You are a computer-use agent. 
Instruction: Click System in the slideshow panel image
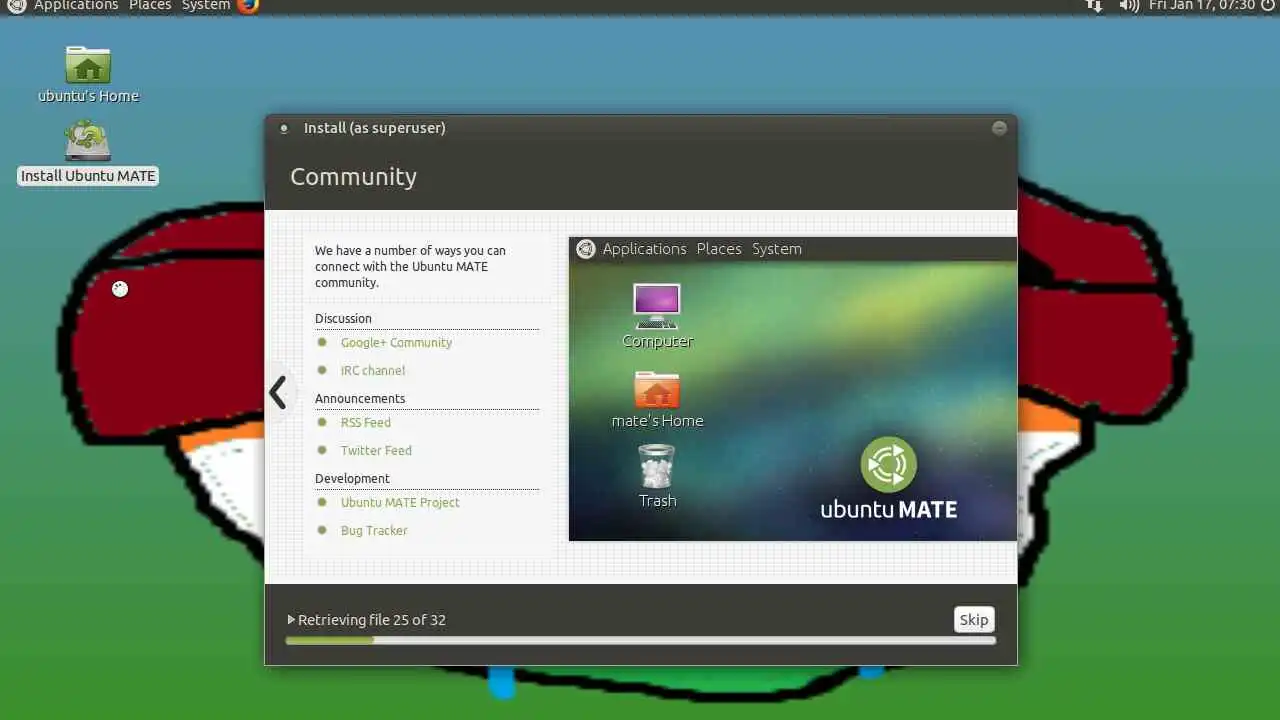pos(777,249)
